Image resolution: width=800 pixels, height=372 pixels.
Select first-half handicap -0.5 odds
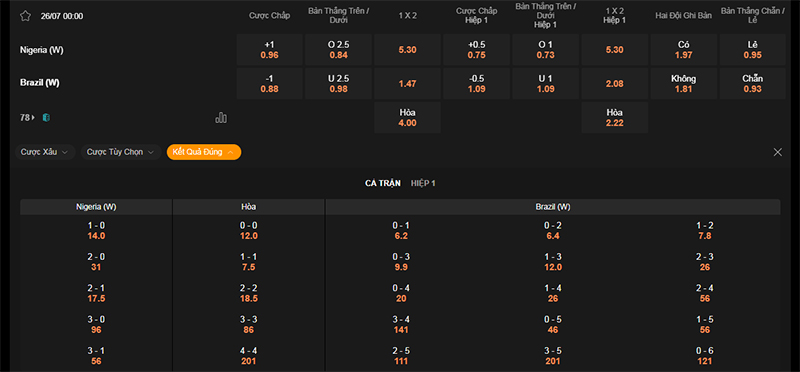pyautogui.click(x=477, y=84)
